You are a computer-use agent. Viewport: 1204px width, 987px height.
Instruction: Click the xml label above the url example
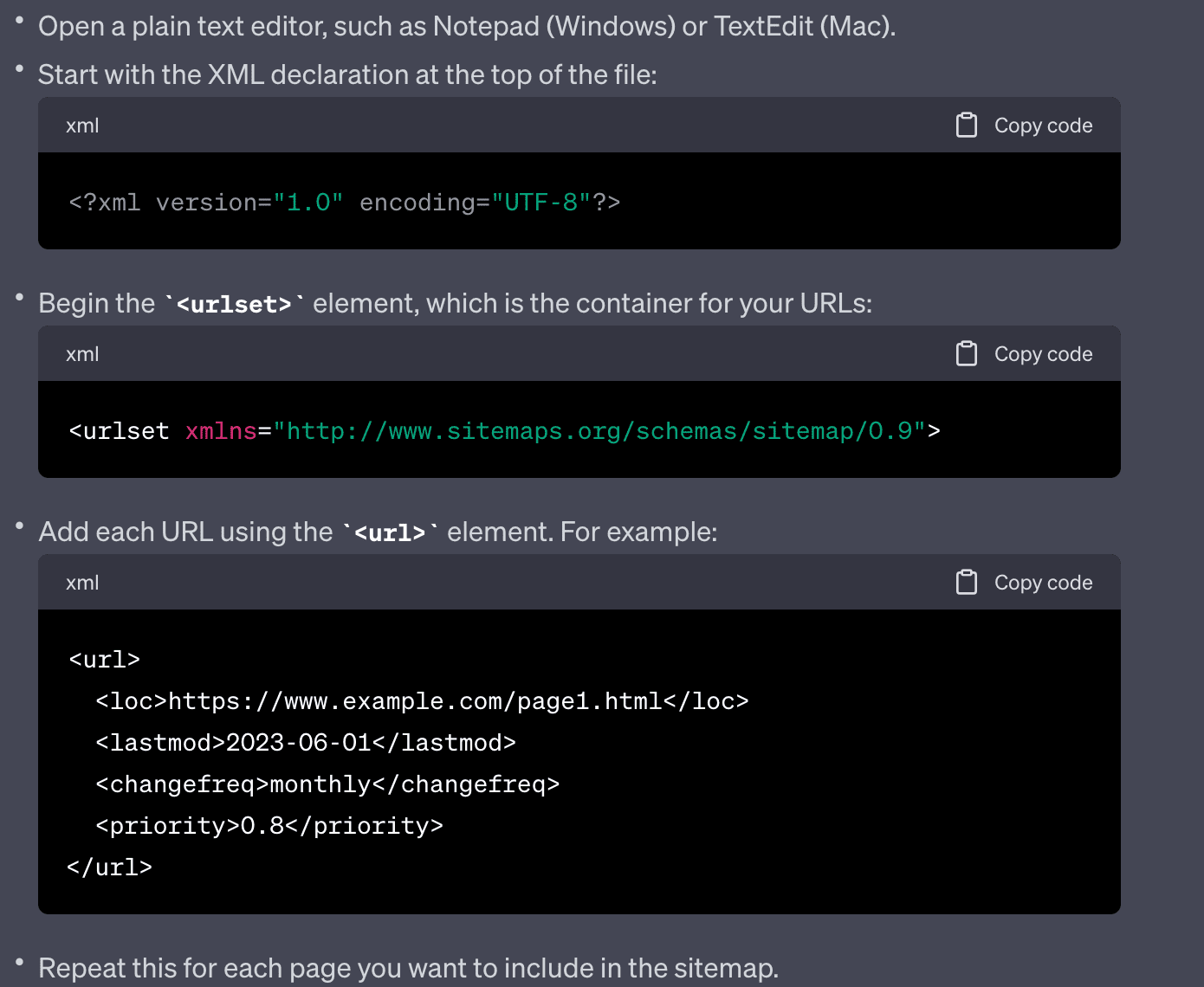coord(82,583)
